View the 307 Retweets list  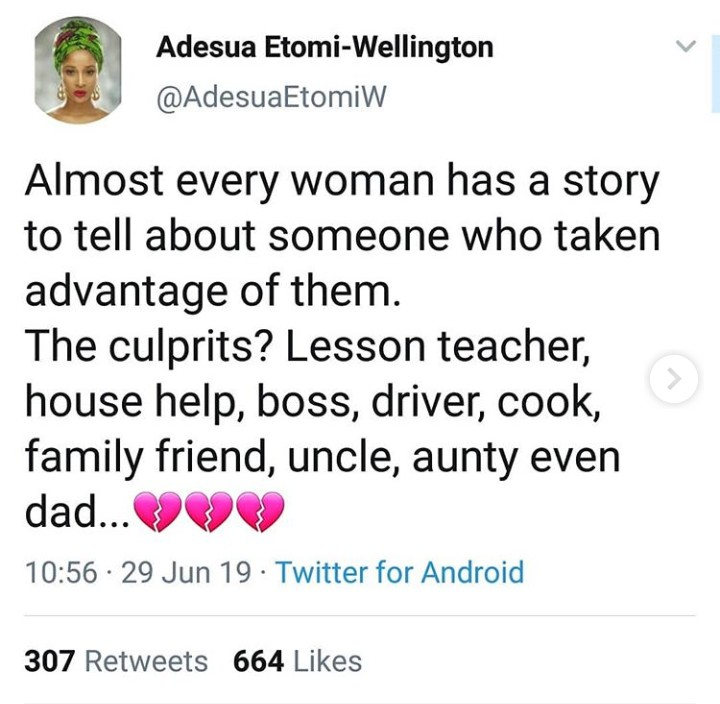pos(116,661)
